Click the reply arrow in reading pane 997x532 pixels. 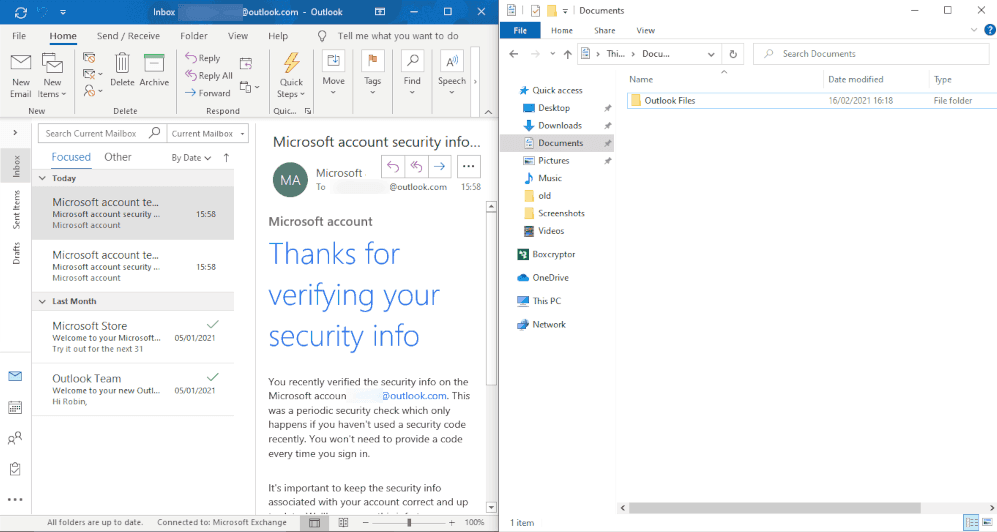(393, 167)
